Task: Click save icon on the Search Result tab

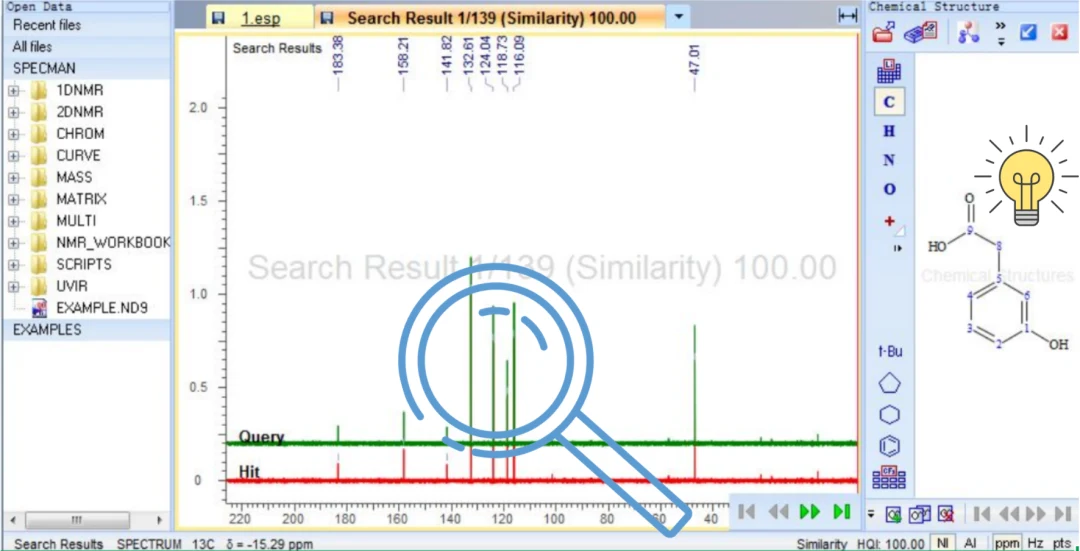Action: pos(328,18)
